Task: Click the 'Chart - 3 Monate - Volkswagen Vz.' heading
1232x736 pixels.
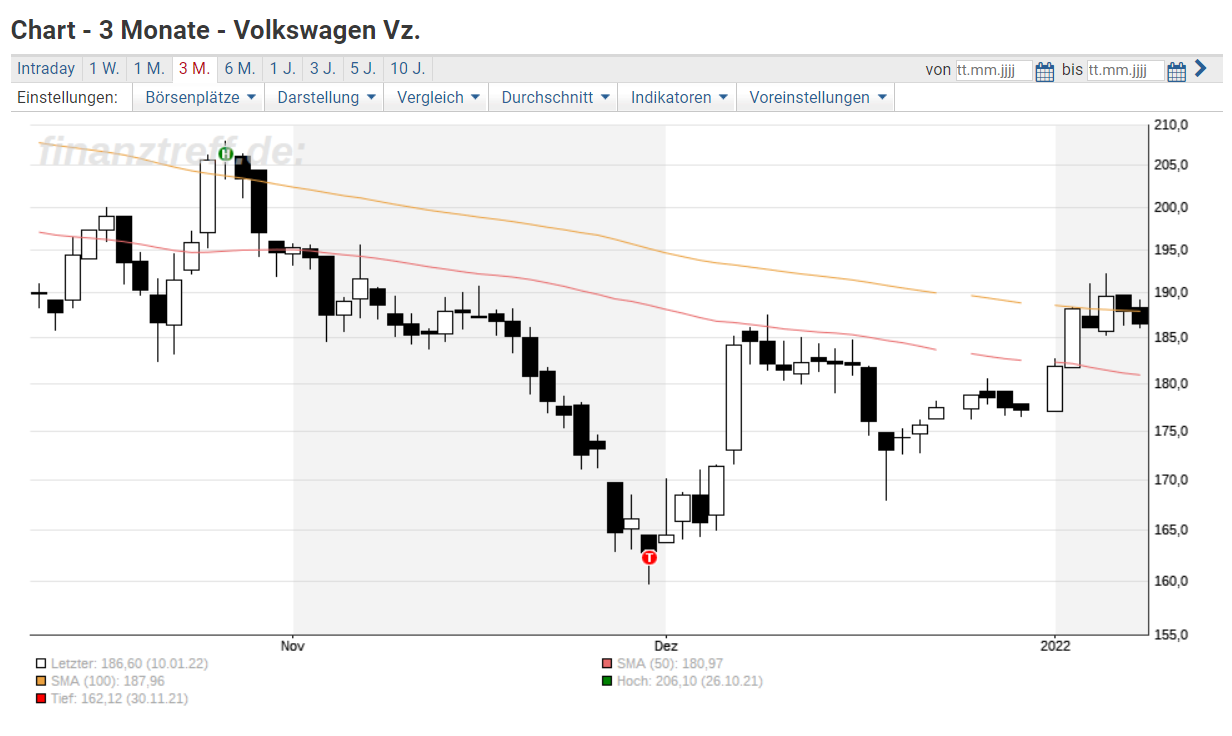Action: coord(215,30)
